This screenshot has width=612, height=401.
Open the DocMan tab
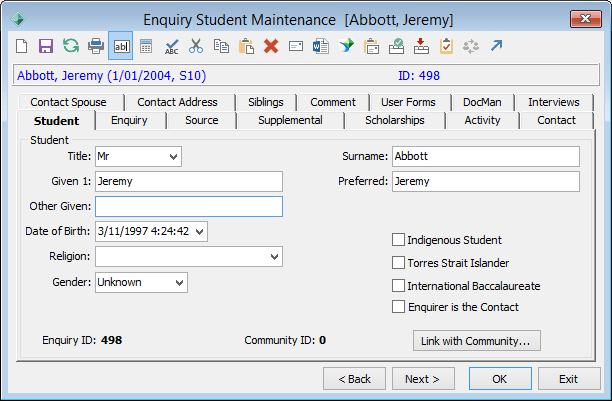(482, 102)
